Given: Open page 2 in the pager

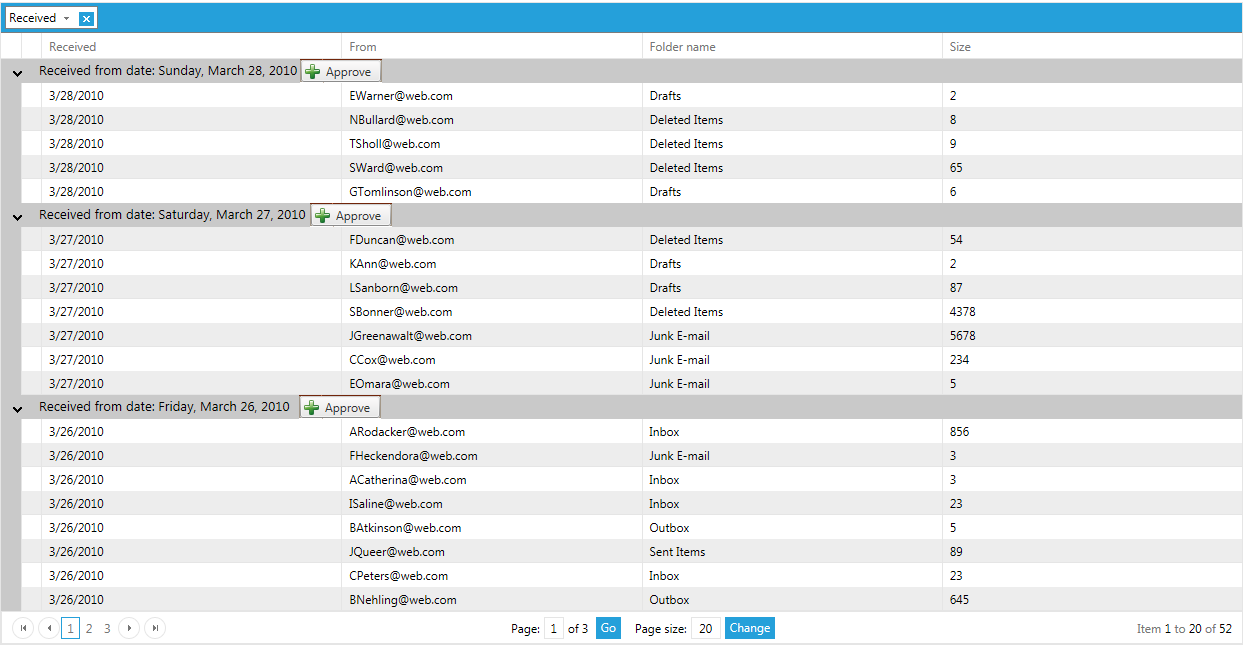Looking at the screenshot, I should coord(89,628).
